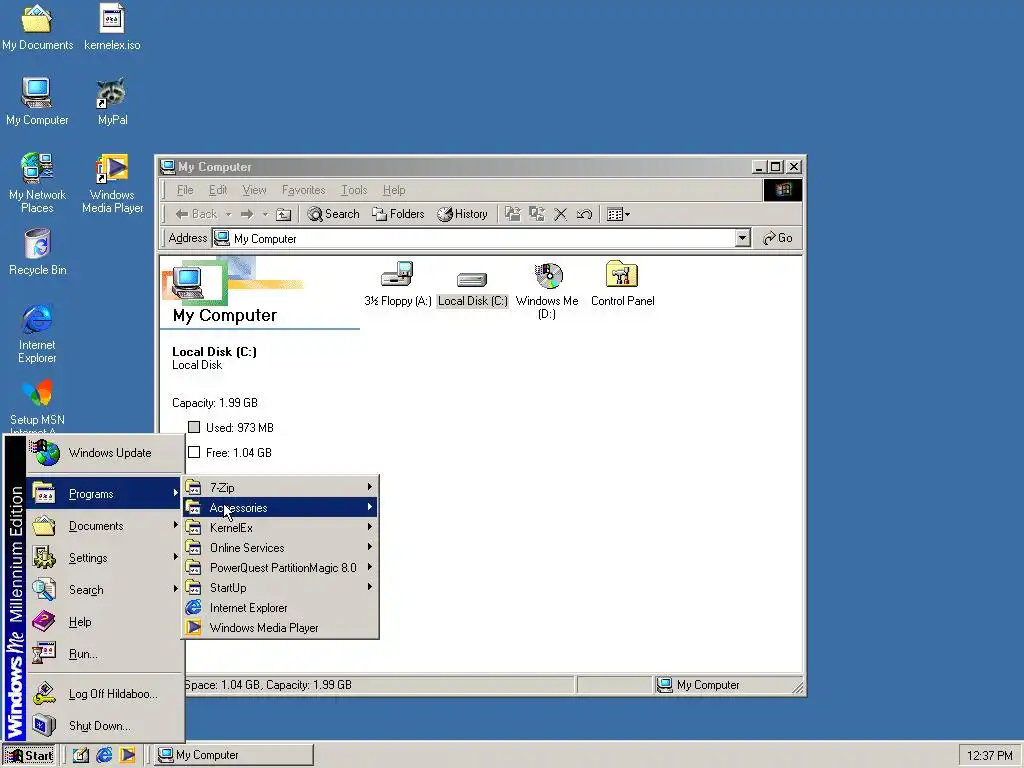The height and width of the screenshot is (768, 1024).
Task: Expand KernelEx program folder
Action: coord(280,528)
